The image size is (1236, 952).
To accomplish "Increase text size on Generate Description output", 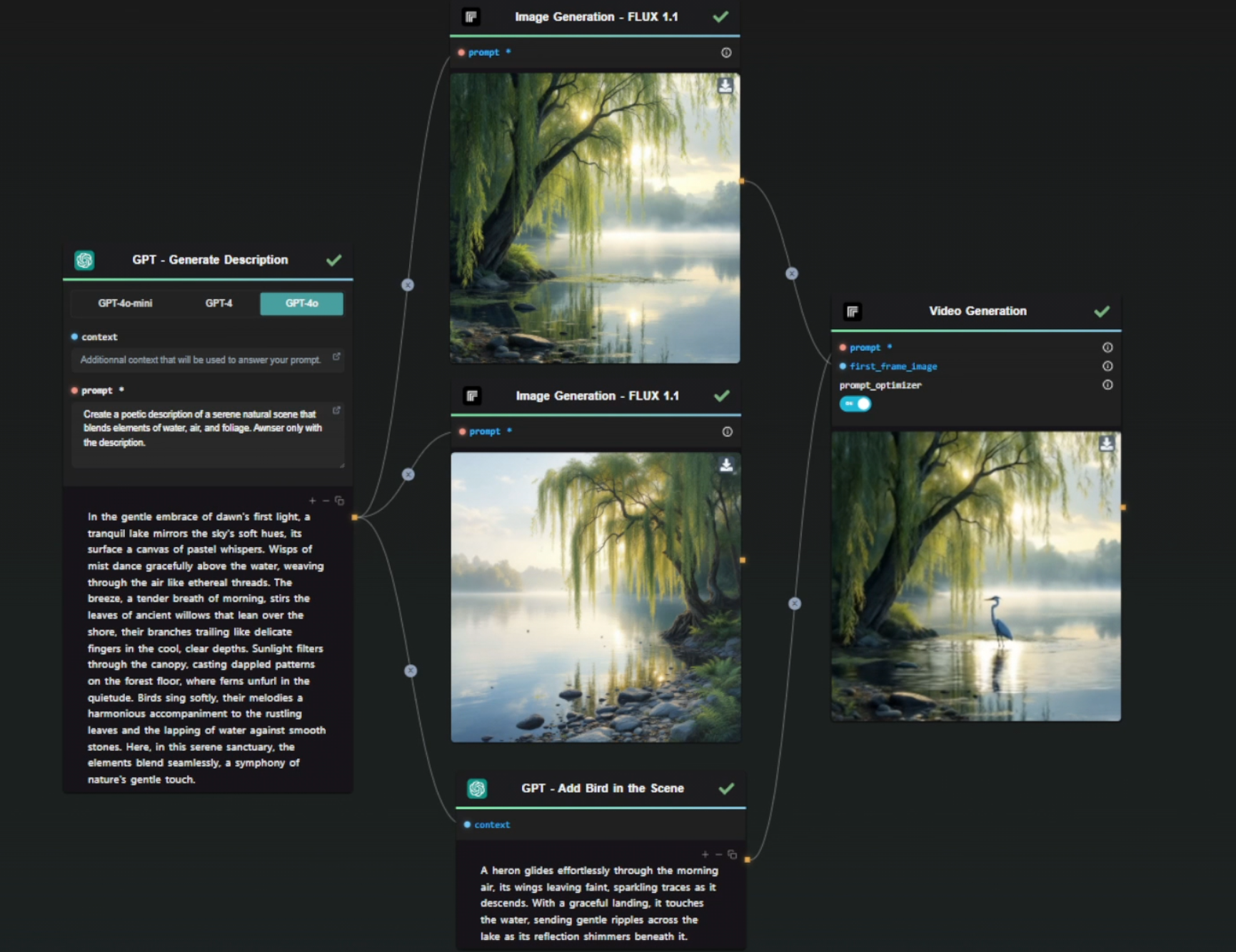I will tap(312, 501).
